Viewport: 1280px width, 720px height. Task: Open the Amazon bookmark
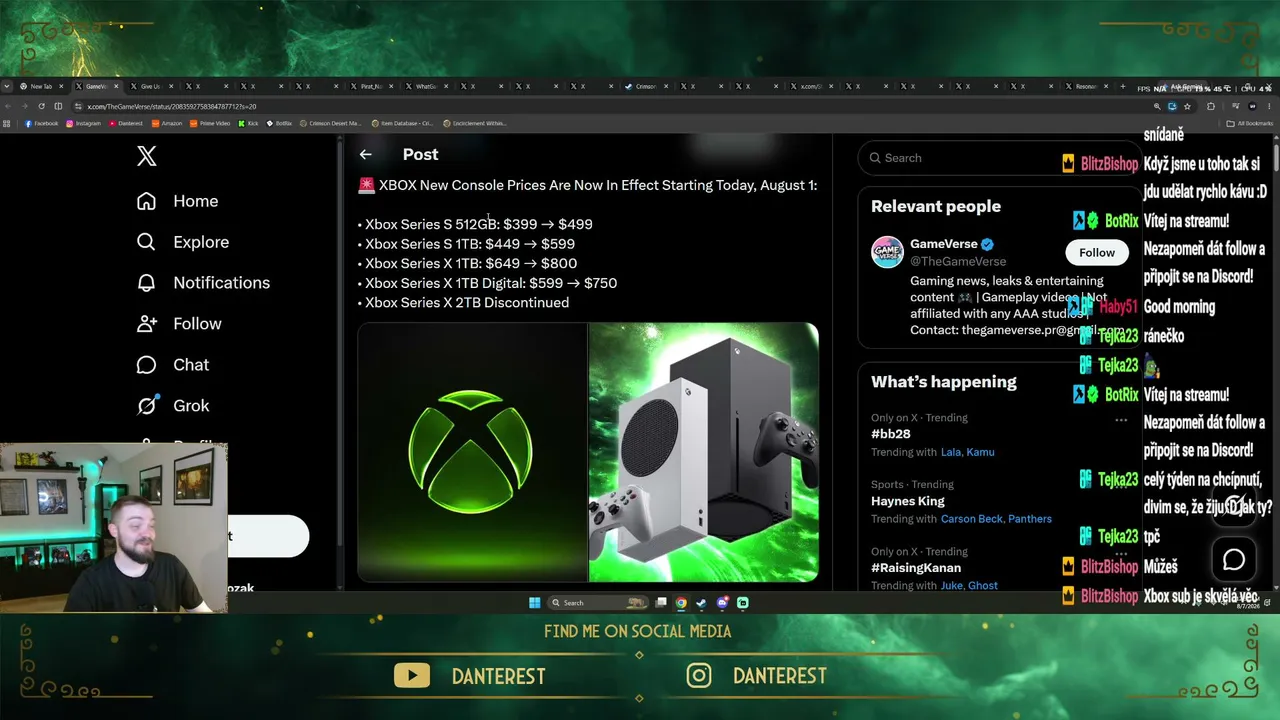point(167,124)
